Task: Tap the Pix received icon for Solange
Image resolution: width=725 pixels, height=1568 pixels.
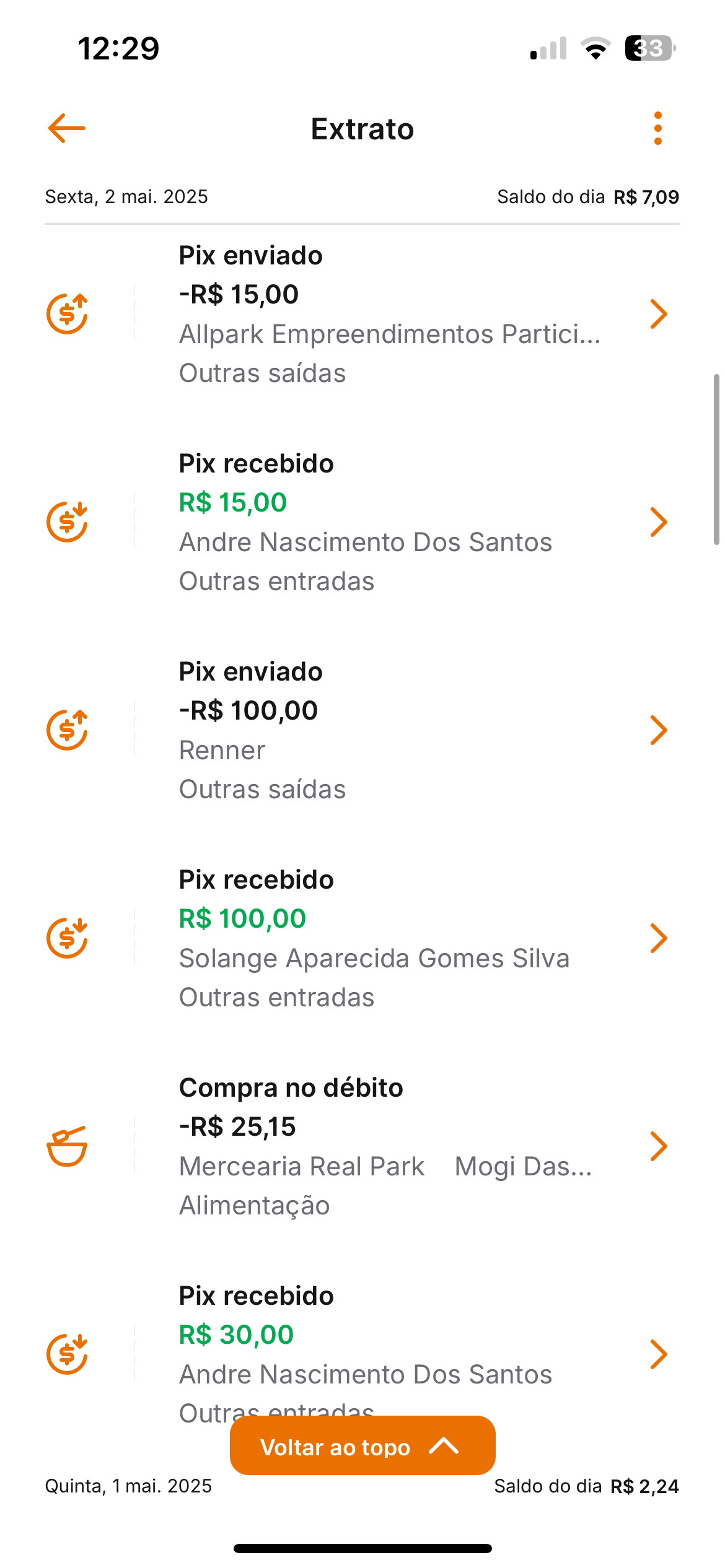Action: pyautogui.click(x=67, y=938)
